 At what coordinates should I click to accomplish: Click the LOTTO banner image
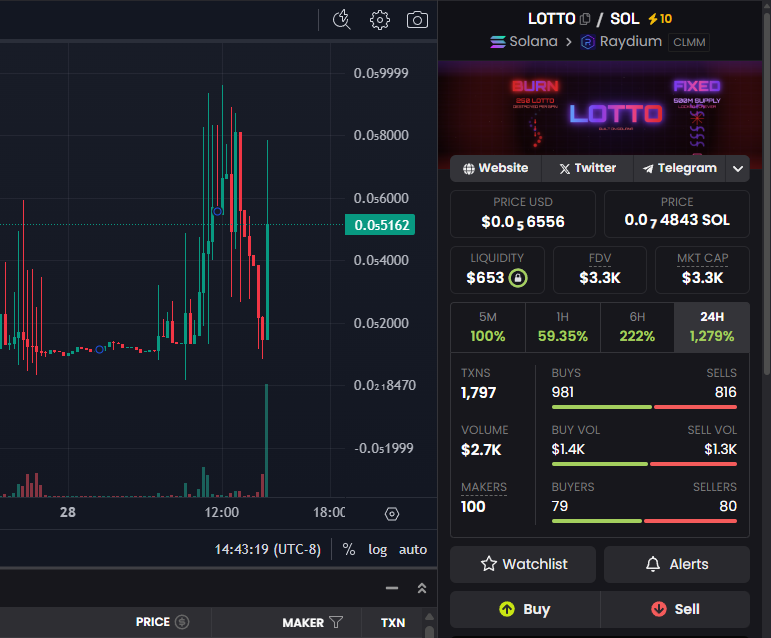coord(600,109)
